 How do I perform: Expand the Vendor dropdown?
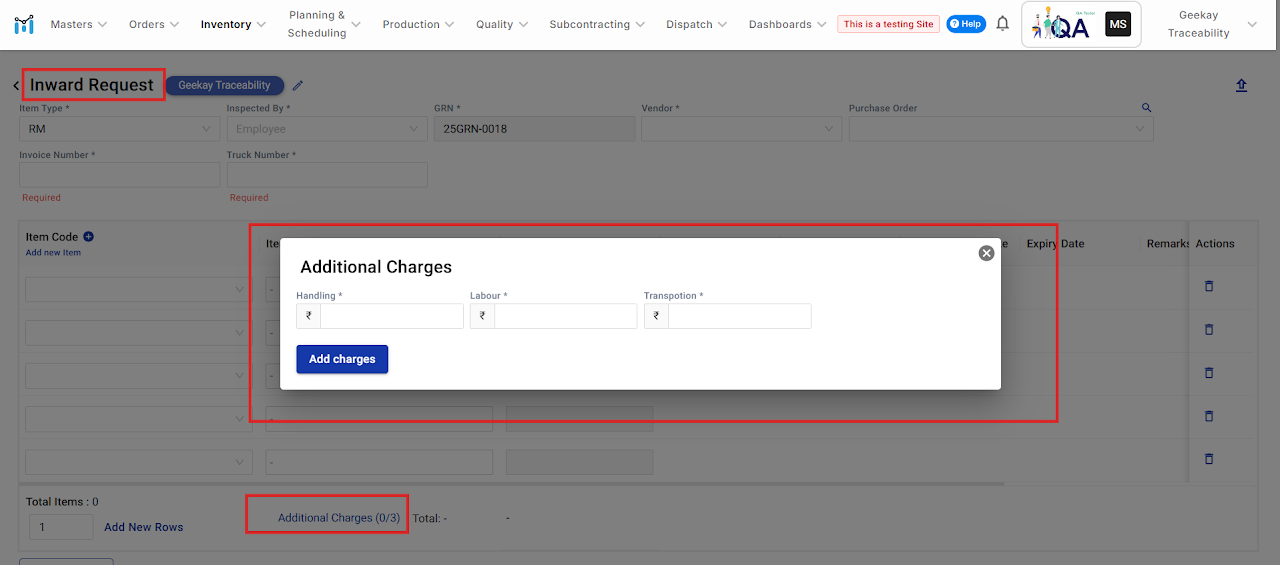[740, 129]
